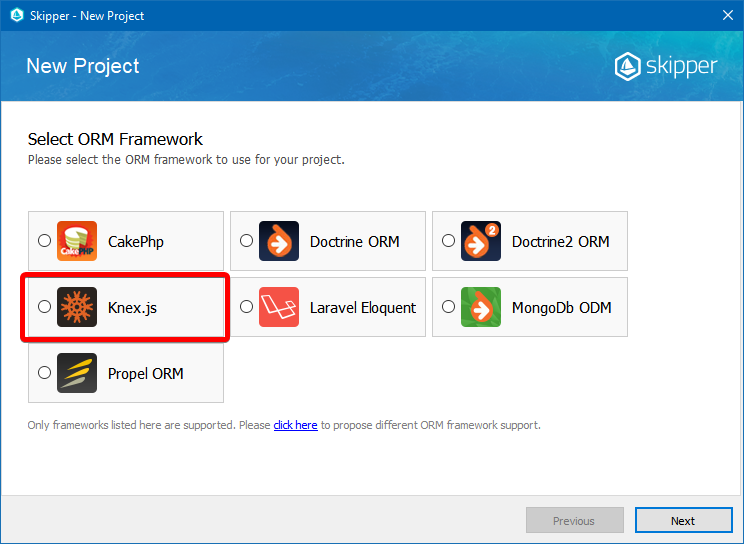Click the 'Knex.js' label text
The height and width of the screenshot is (544, 744).
point(132,308)
